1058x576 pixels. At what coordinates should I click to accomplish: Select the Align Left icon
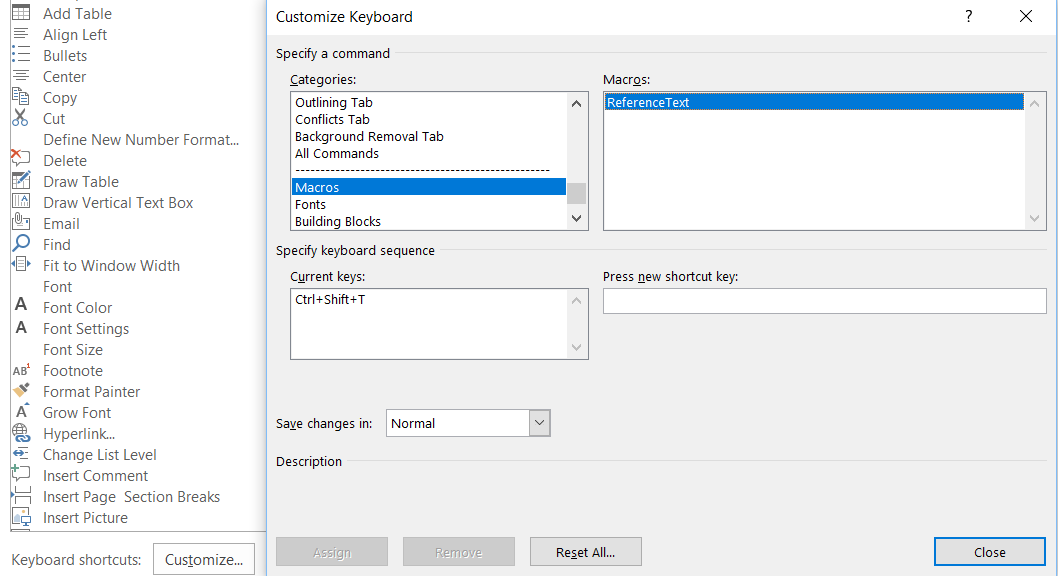[21, 34]
